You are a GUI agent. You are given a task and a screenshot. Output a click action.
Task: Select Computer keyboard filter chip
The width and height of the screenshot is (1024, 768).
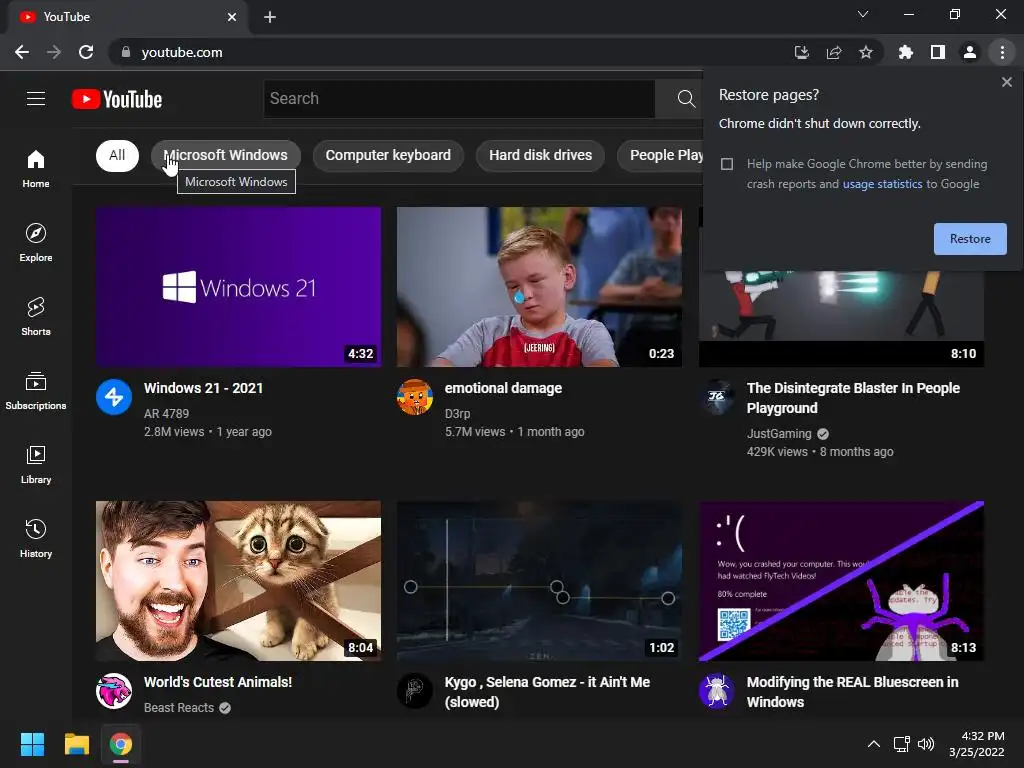click(388, 155)
